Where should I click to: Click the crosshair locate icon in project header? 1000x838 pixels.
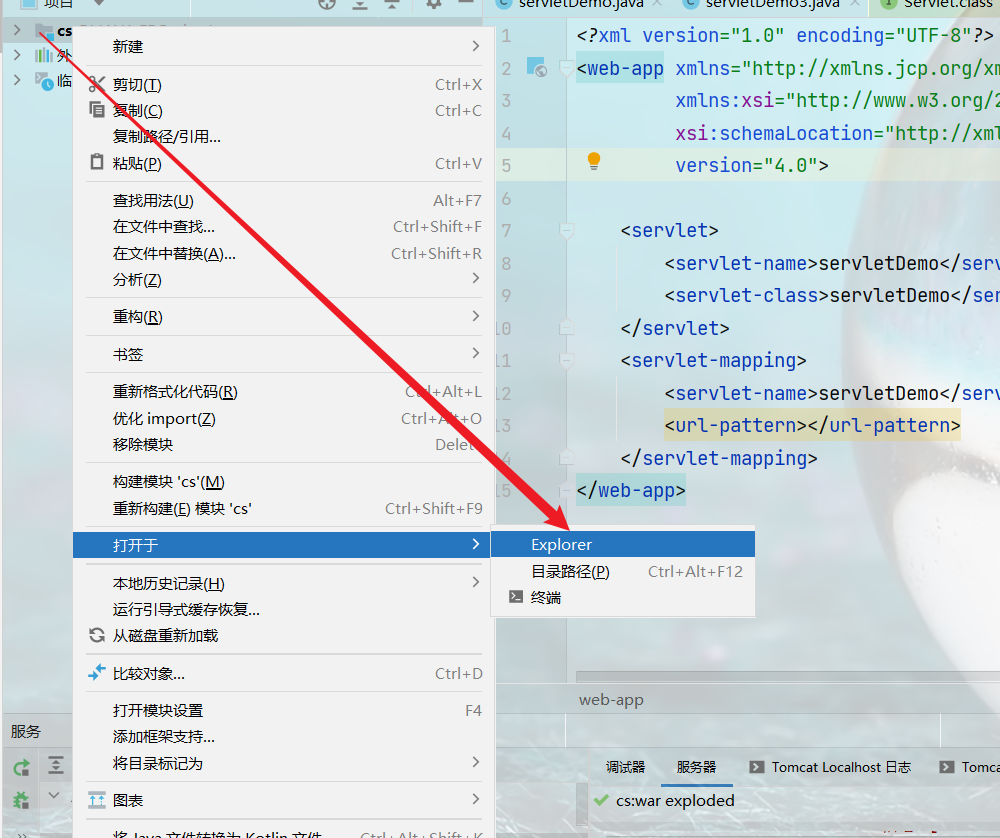pyautogui.click(x=327, y=4)
